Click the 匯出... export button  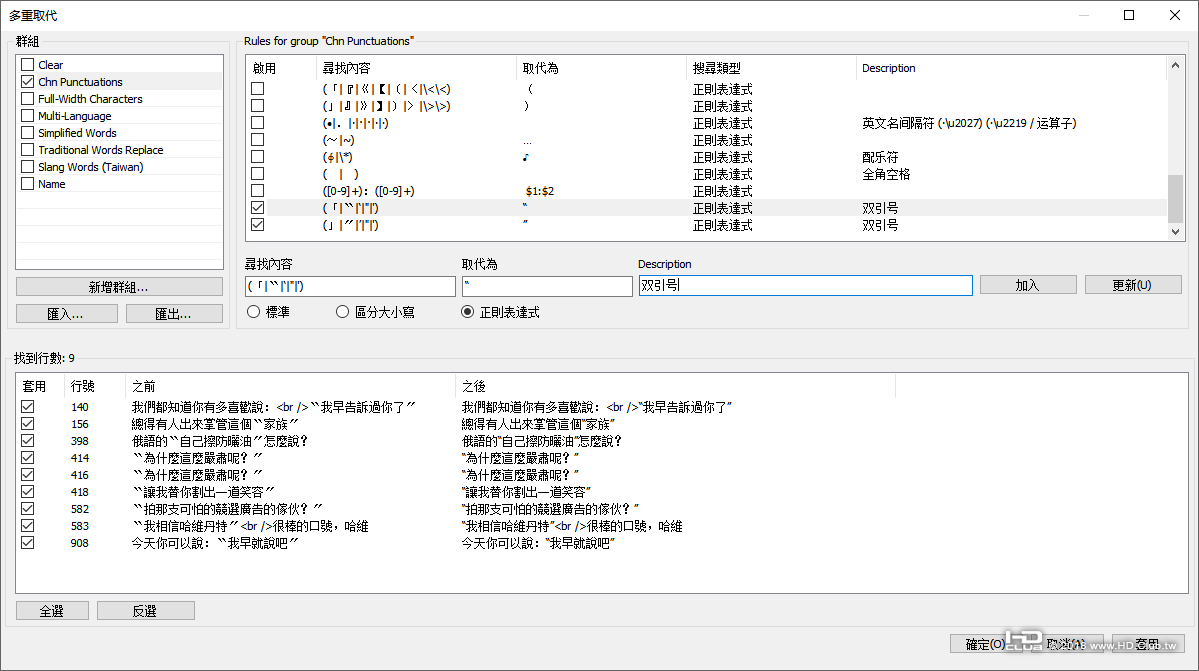[174, 313]
